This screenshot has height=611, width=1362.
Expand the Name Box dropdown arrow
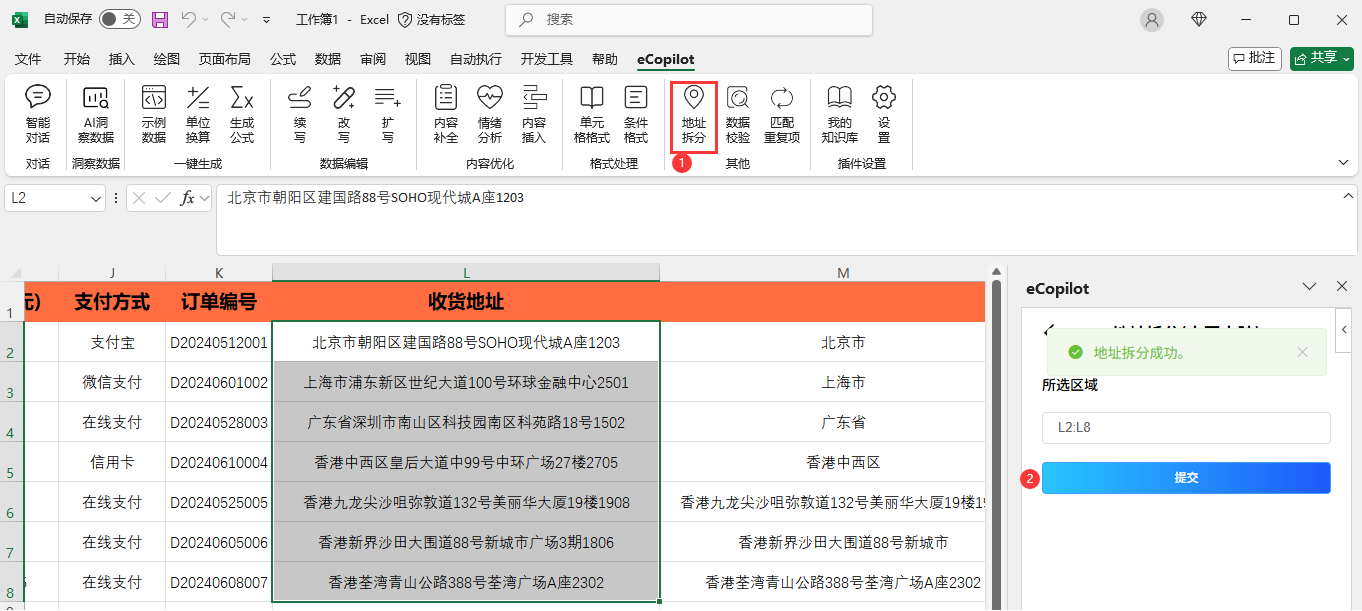coord(96,199)
